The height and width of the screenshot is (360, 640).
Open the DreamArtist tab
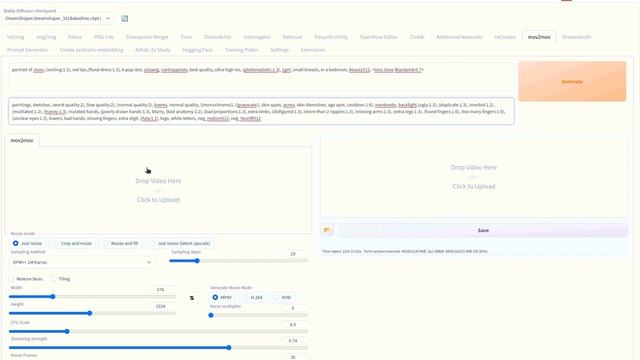coord(218,37)
